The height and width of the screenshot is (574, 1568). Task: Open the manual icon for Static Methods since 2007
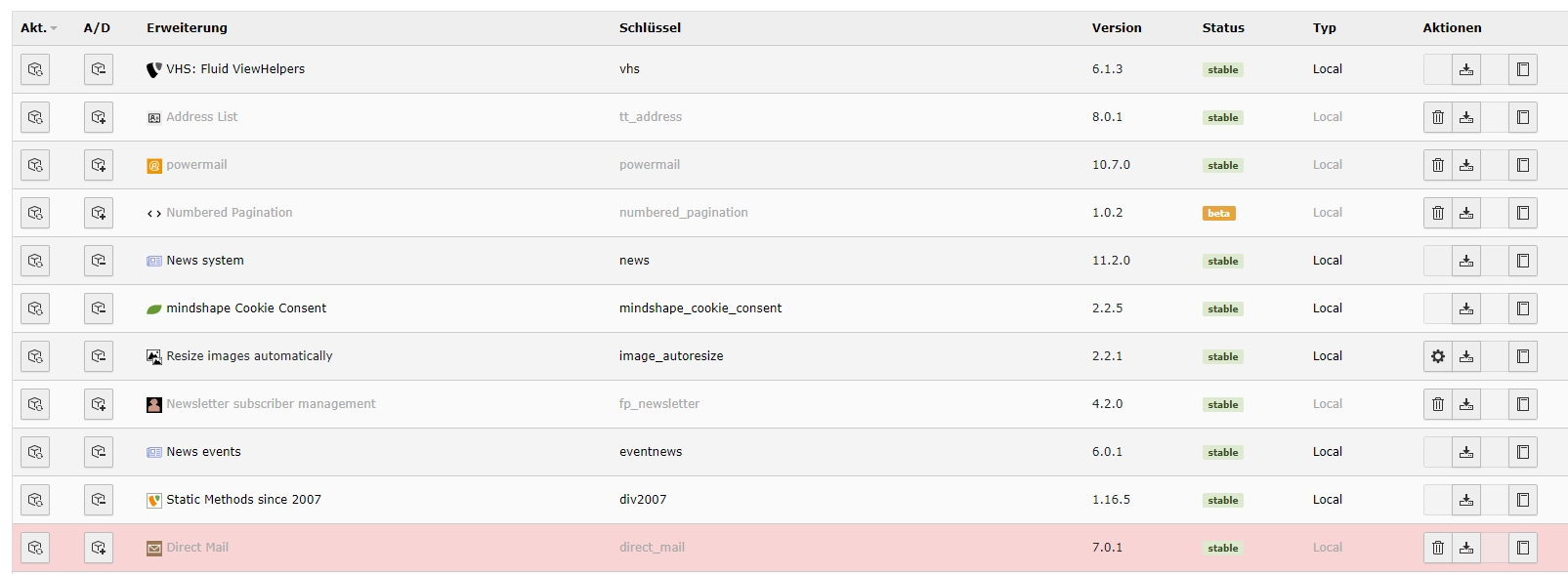pos(1523,500)
